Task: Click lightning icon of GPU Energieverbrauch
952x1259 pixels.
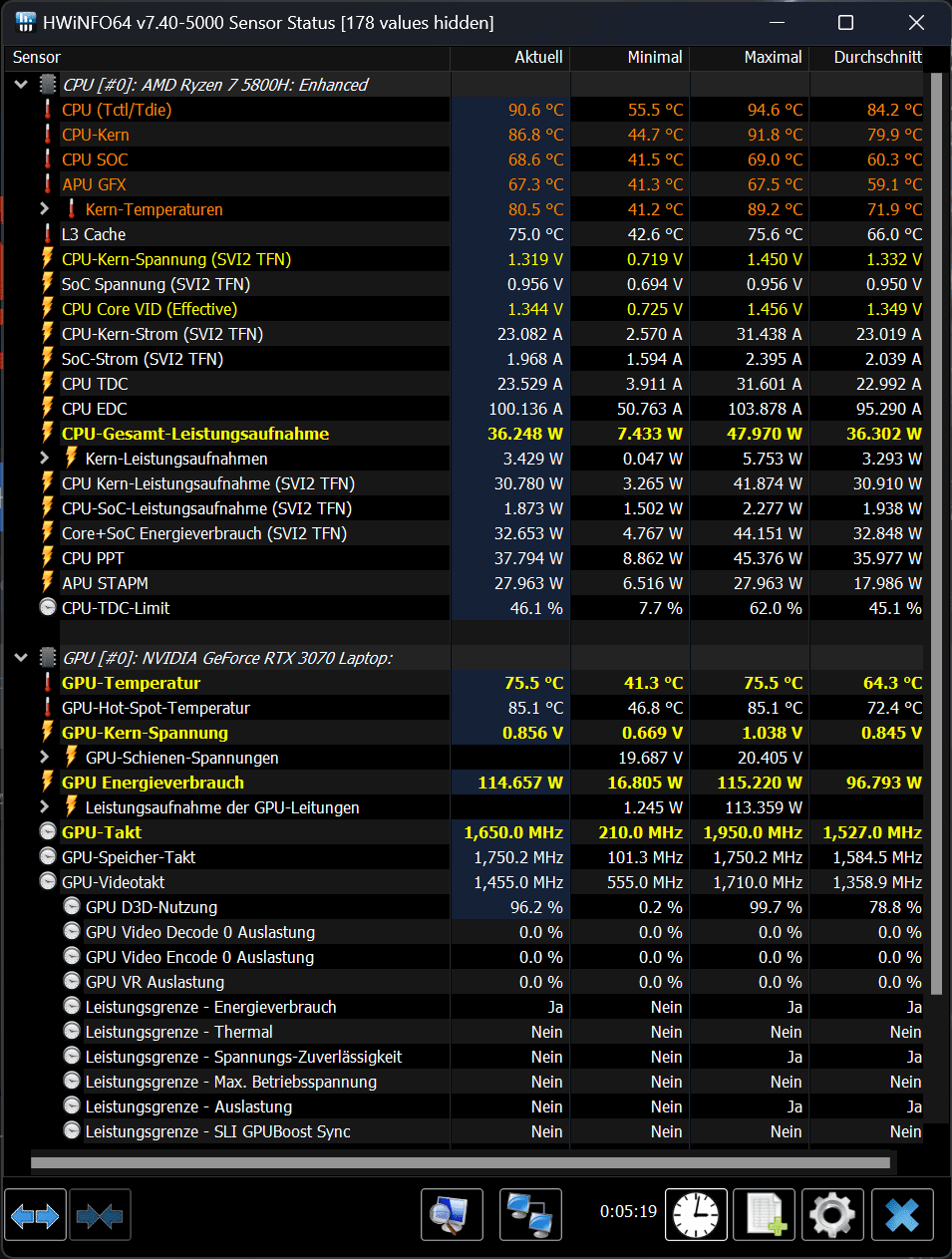Action: [x=47, y=783]
